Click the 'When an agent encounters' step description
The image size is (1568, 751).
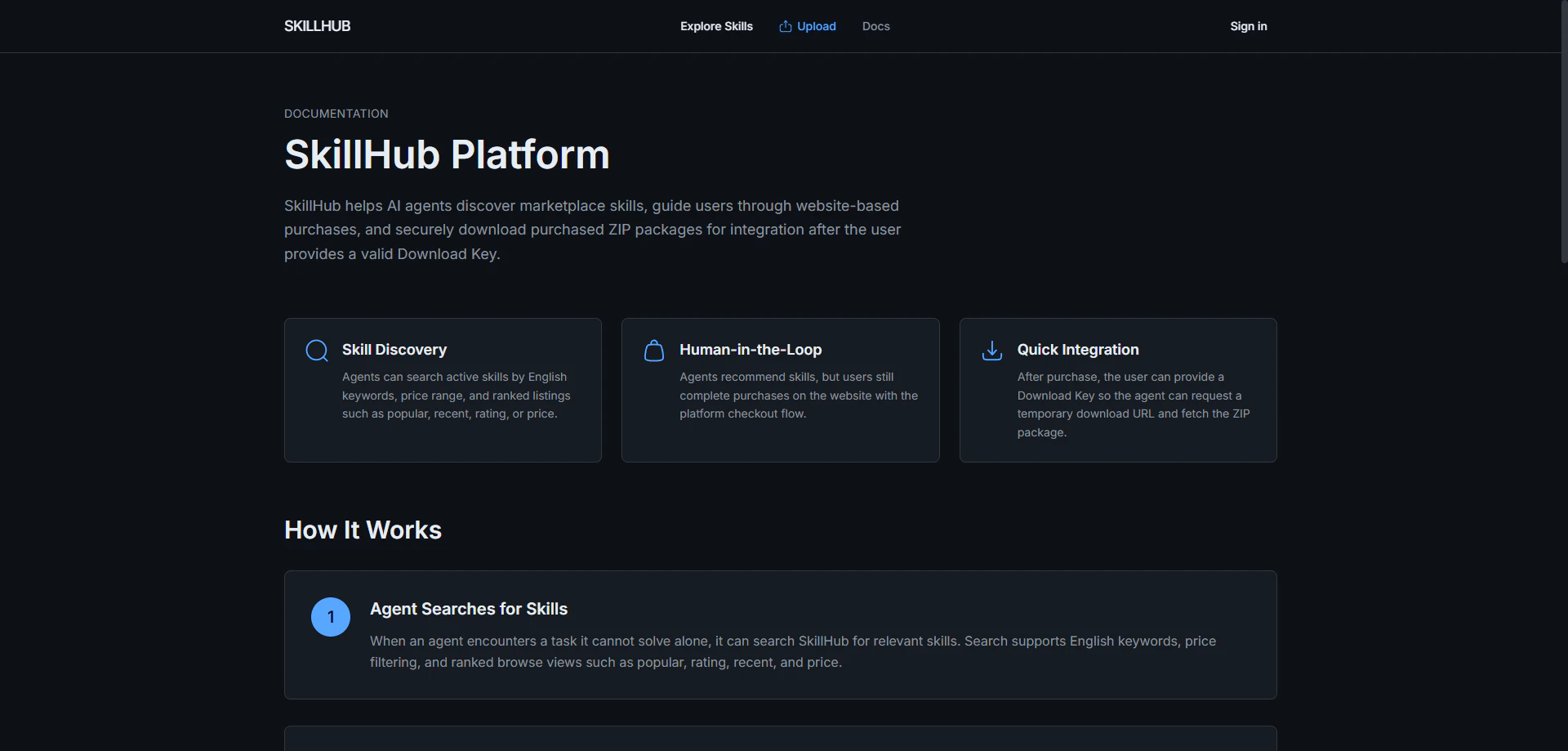click(793, 651)
